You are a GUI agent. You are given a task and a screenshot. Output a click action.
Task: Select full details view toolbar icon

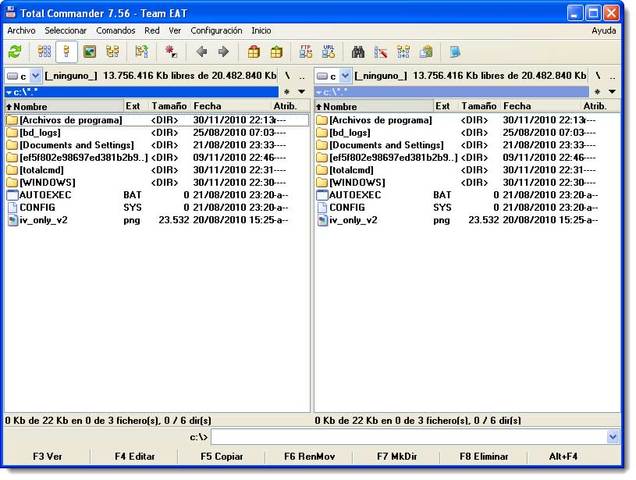pyautogui.click(x=67, y=52)
